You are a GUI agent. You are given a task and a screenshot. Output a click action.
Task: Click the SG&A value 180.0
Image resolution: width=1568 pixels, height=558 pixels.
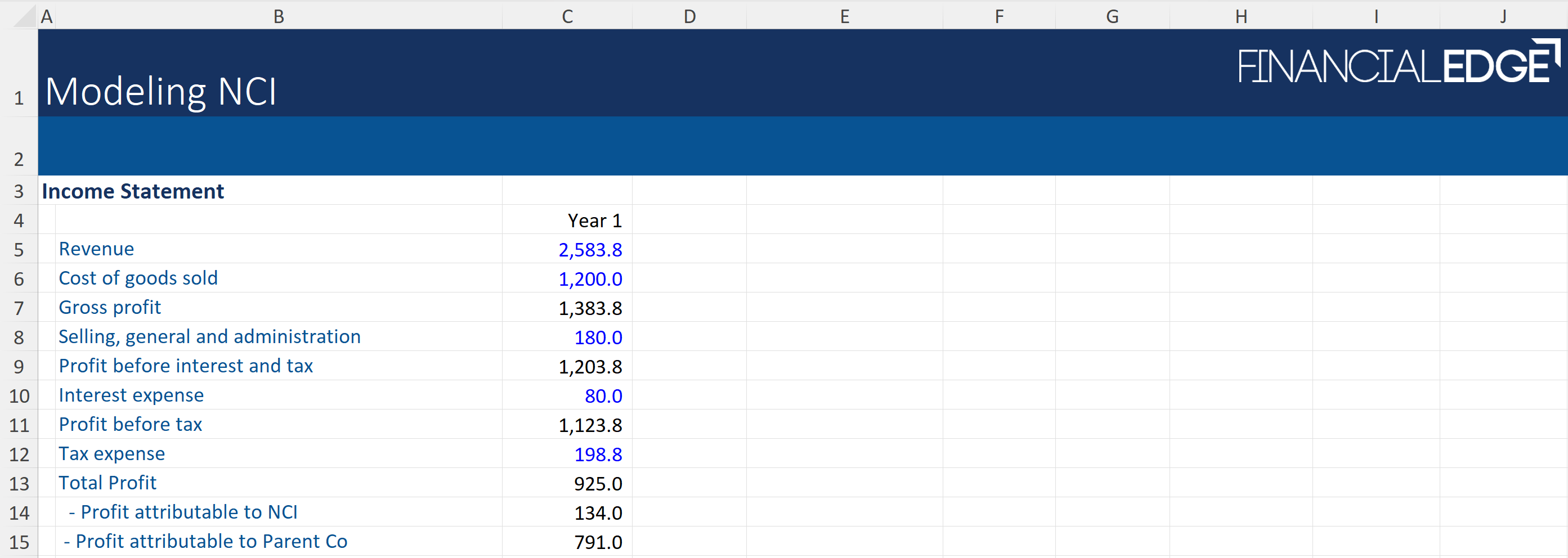point(598,337)
